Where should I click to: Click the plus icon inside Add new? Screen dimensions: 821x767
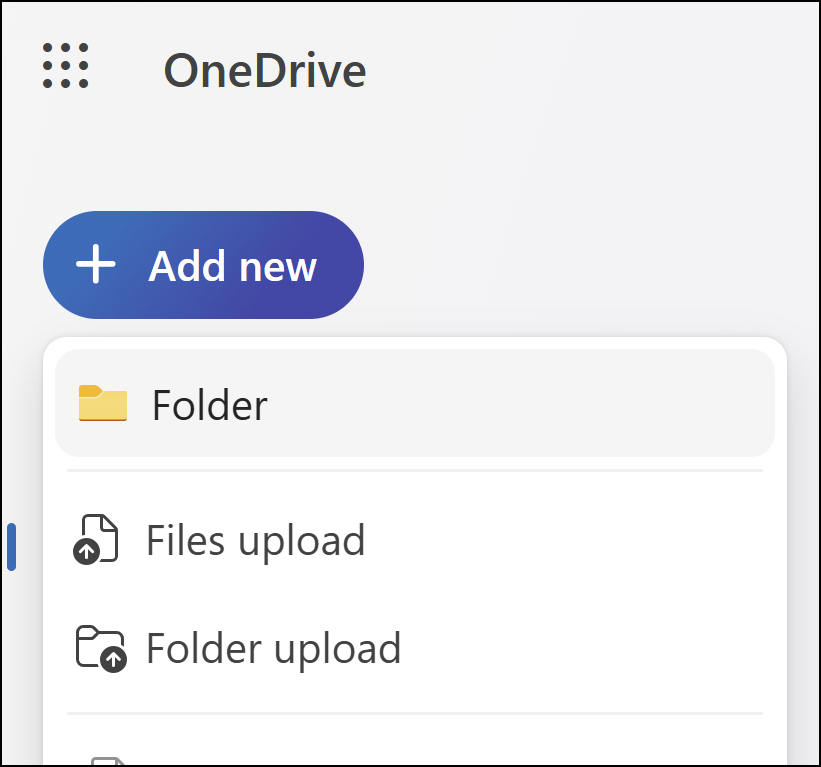(x=95, y=265)
